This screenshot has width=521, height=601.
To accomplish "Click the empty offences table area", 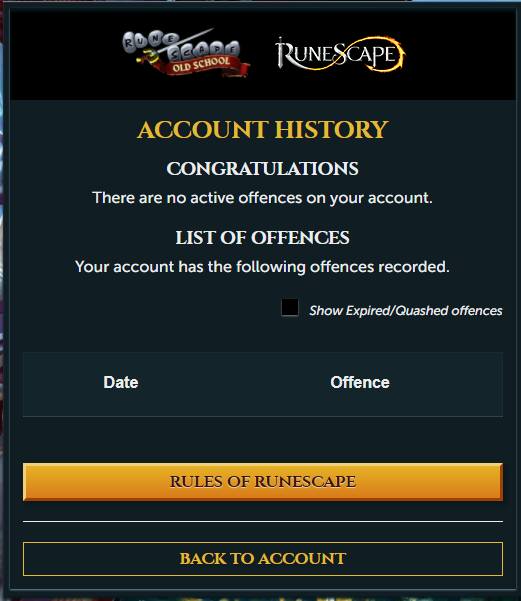I will point(263,437).
